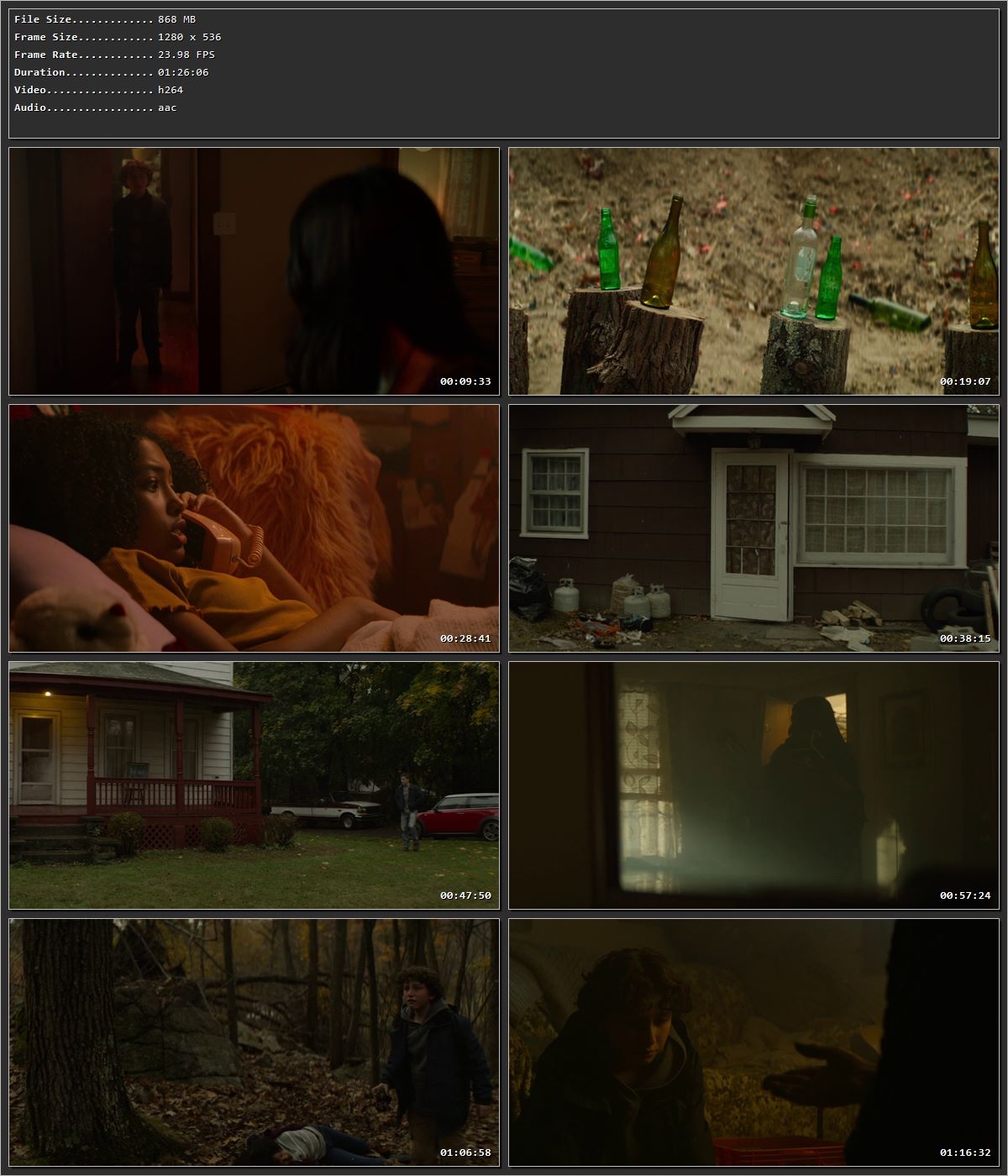Click the Duration 01:26:06 entry
Viewport: 1008px width, 1176px height.
click(x=110, y=72)
